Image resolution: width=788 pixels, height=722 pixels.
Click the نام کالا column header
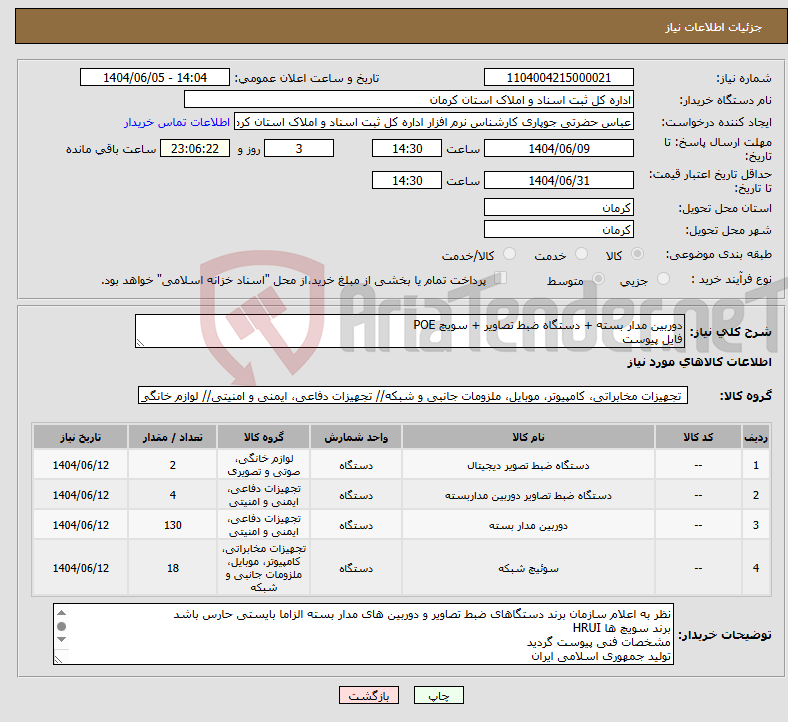coord(528,437)
